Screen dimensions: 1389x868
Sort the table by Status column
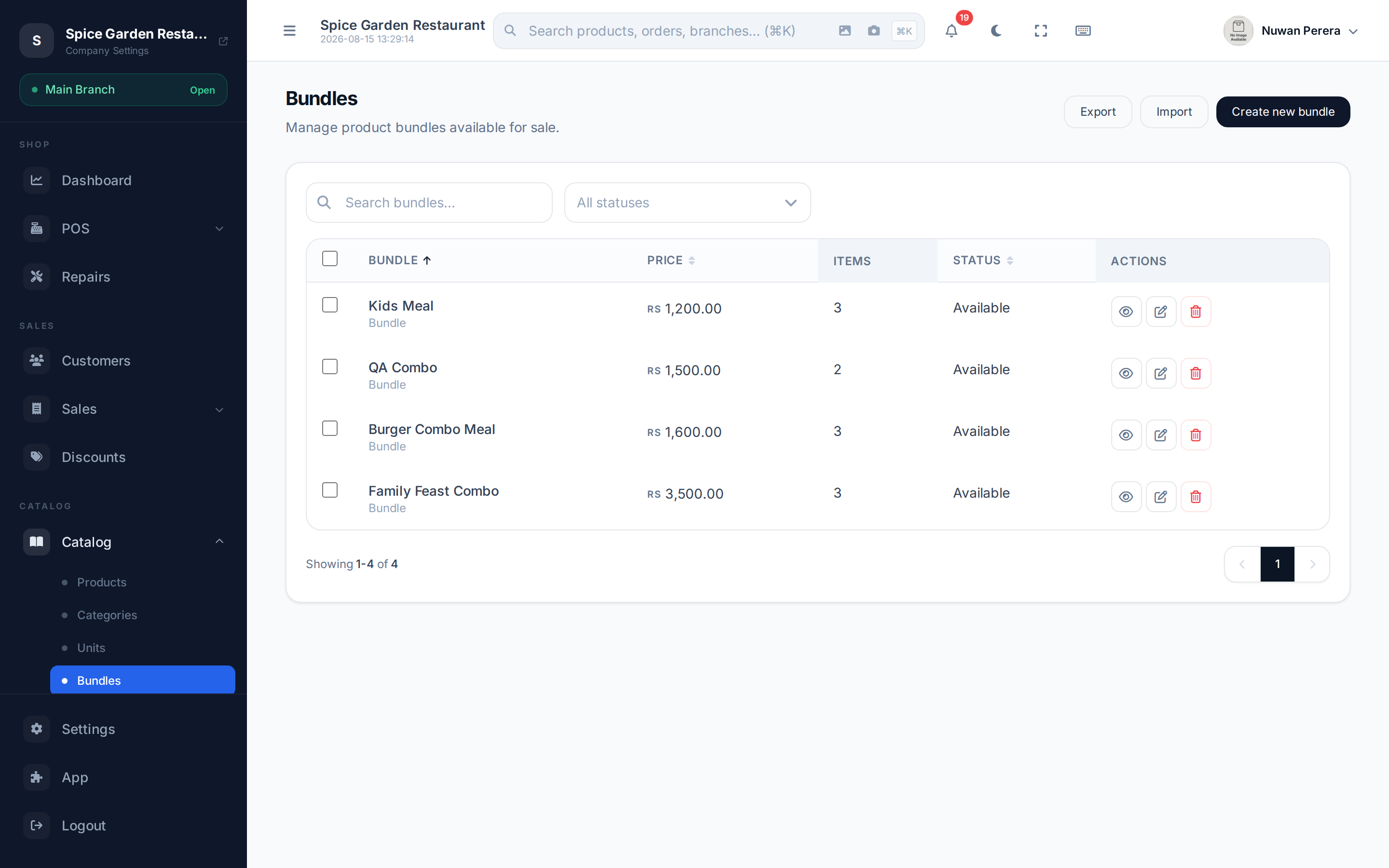pyautogui.click(x=982, y=260)
